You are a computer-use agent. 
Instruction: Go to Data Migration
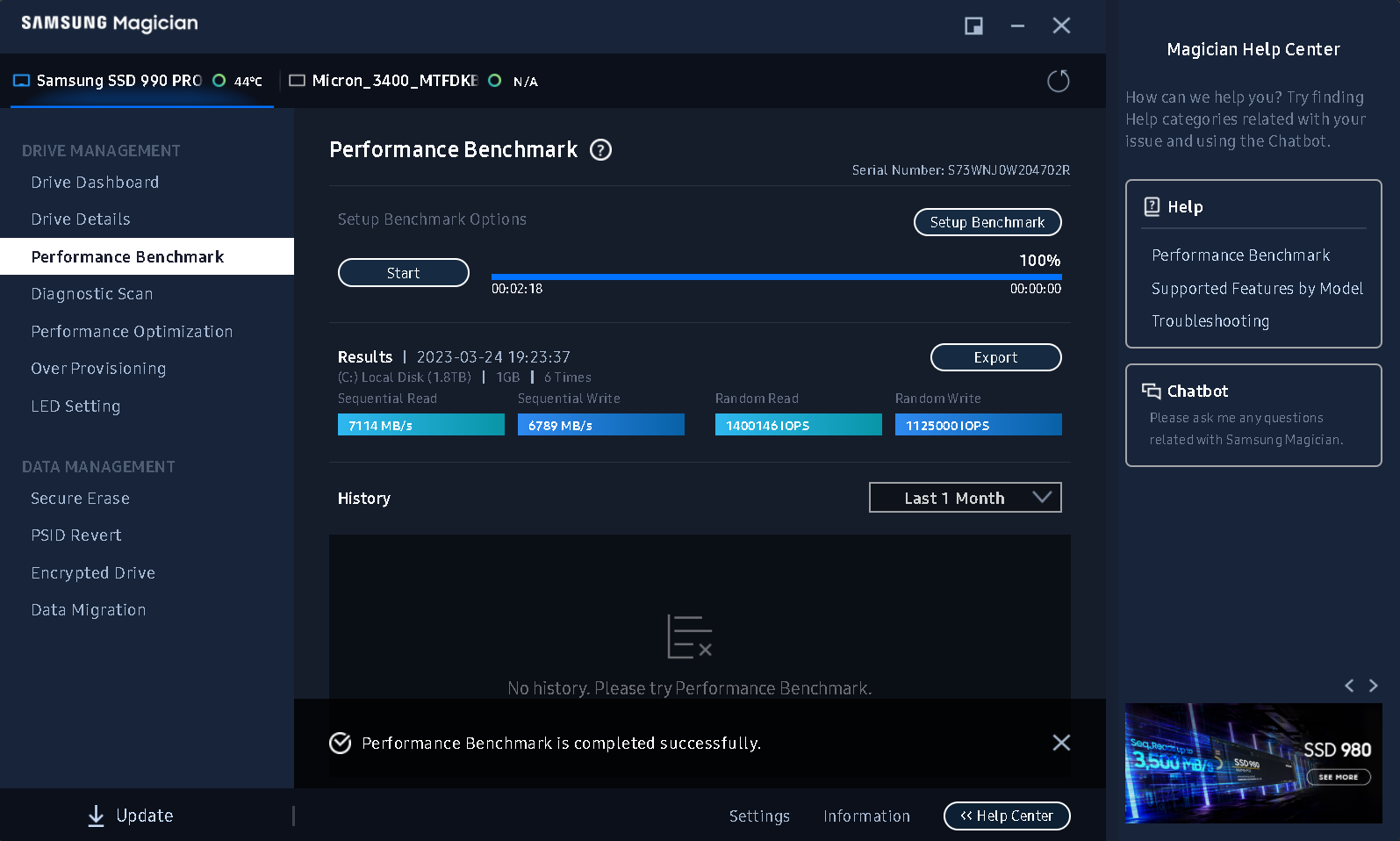89,610
